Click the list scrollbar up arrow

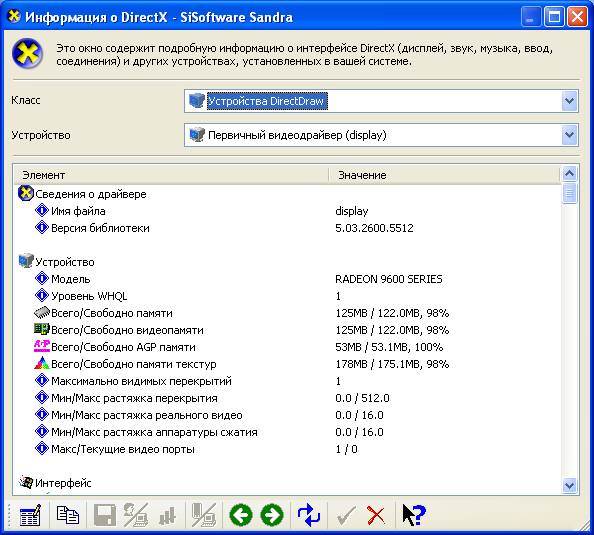click(x=569, y=174)
